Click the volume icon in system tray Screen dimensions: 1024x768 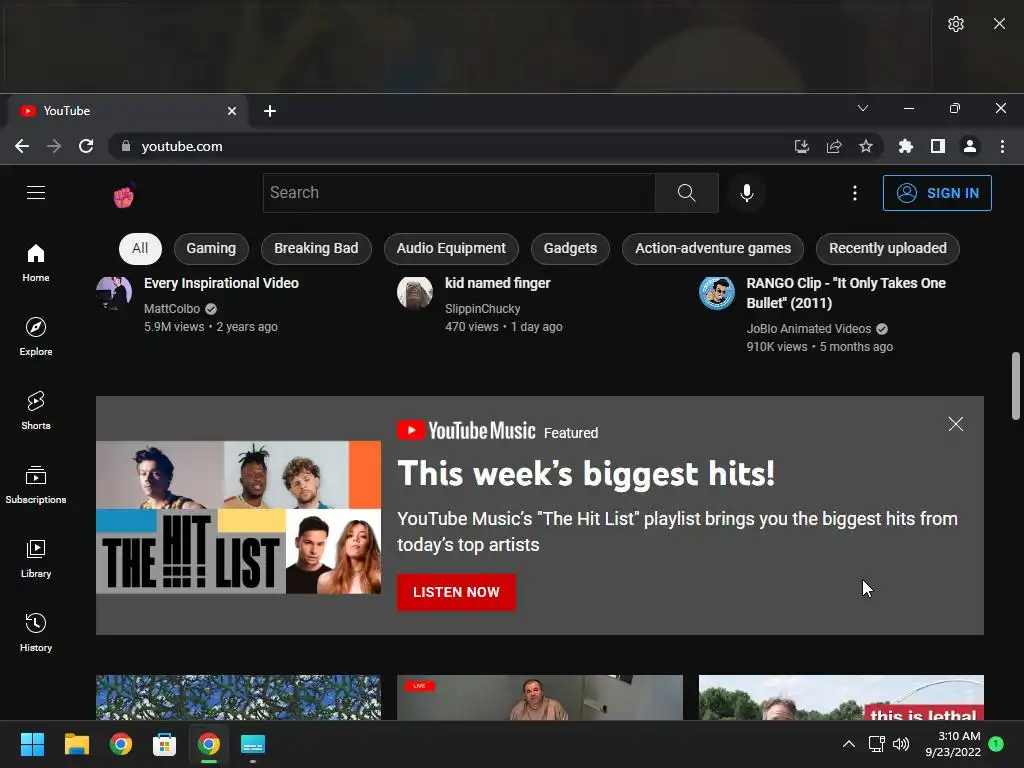coord(901,744)
